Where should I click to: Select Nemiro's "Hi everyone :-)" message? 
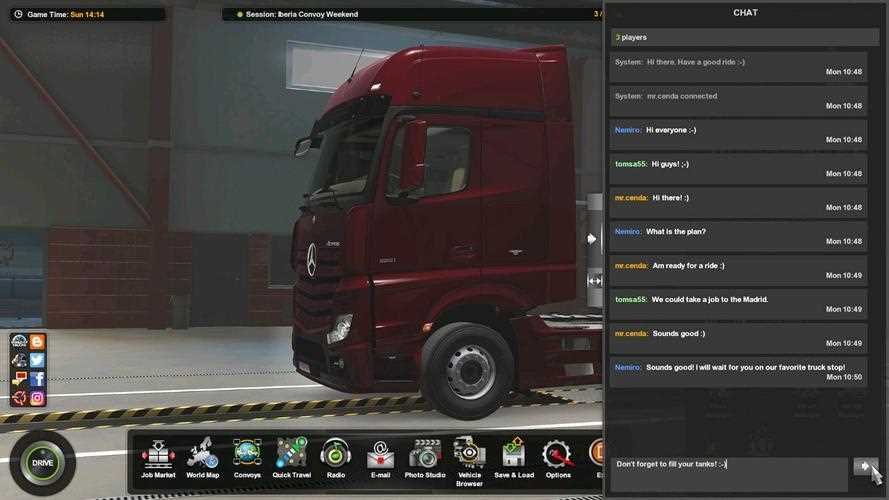click(x=738, y=135)
